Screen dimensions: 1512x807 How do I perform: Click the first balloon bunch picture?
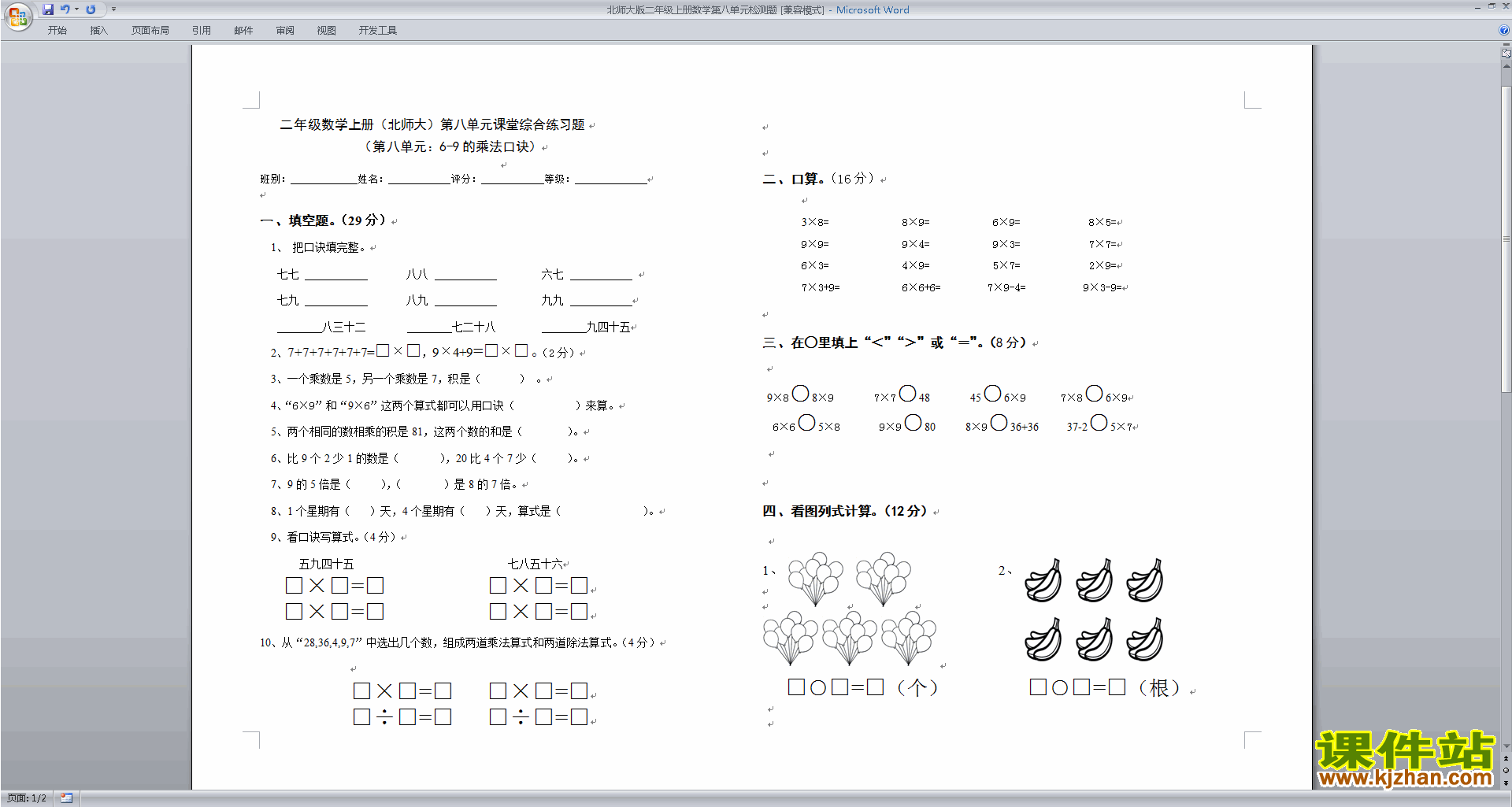[x=816, y=578]
